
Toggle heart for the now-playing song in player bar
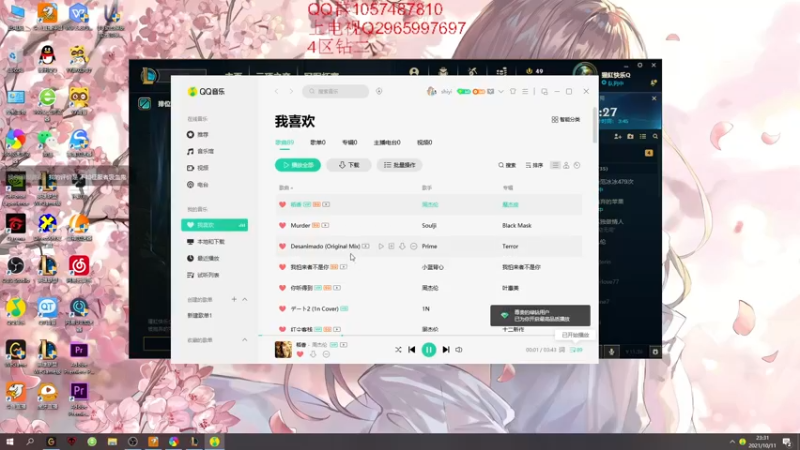(300, 354)
